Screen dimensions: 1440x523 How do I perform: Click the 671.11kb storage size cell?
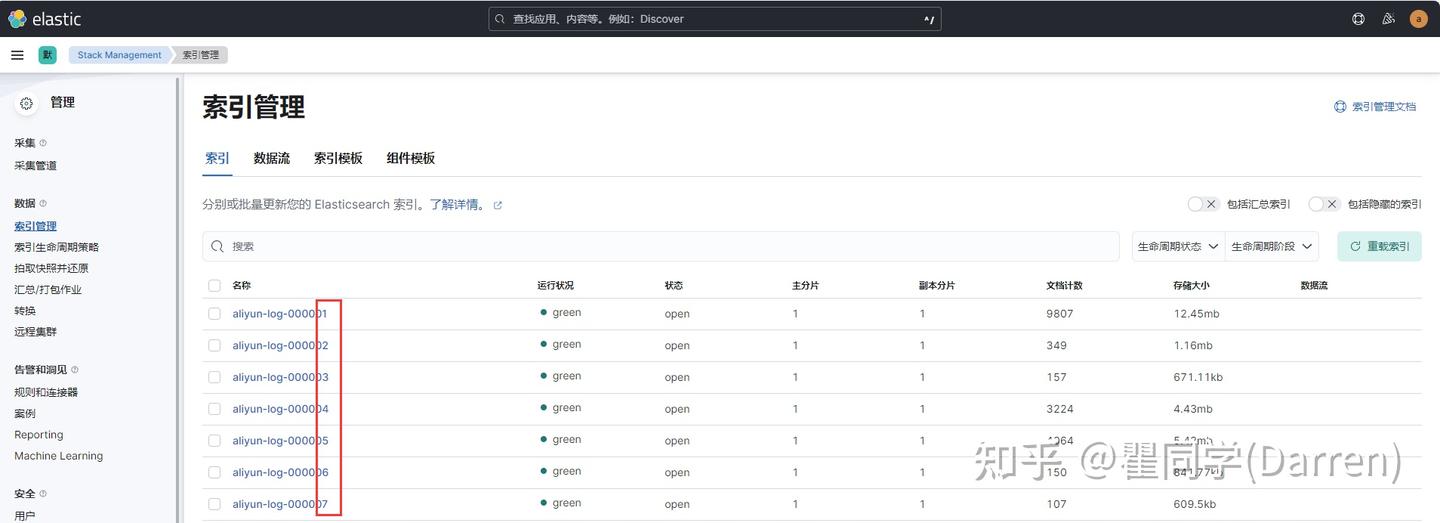[x=1198, y=377]
